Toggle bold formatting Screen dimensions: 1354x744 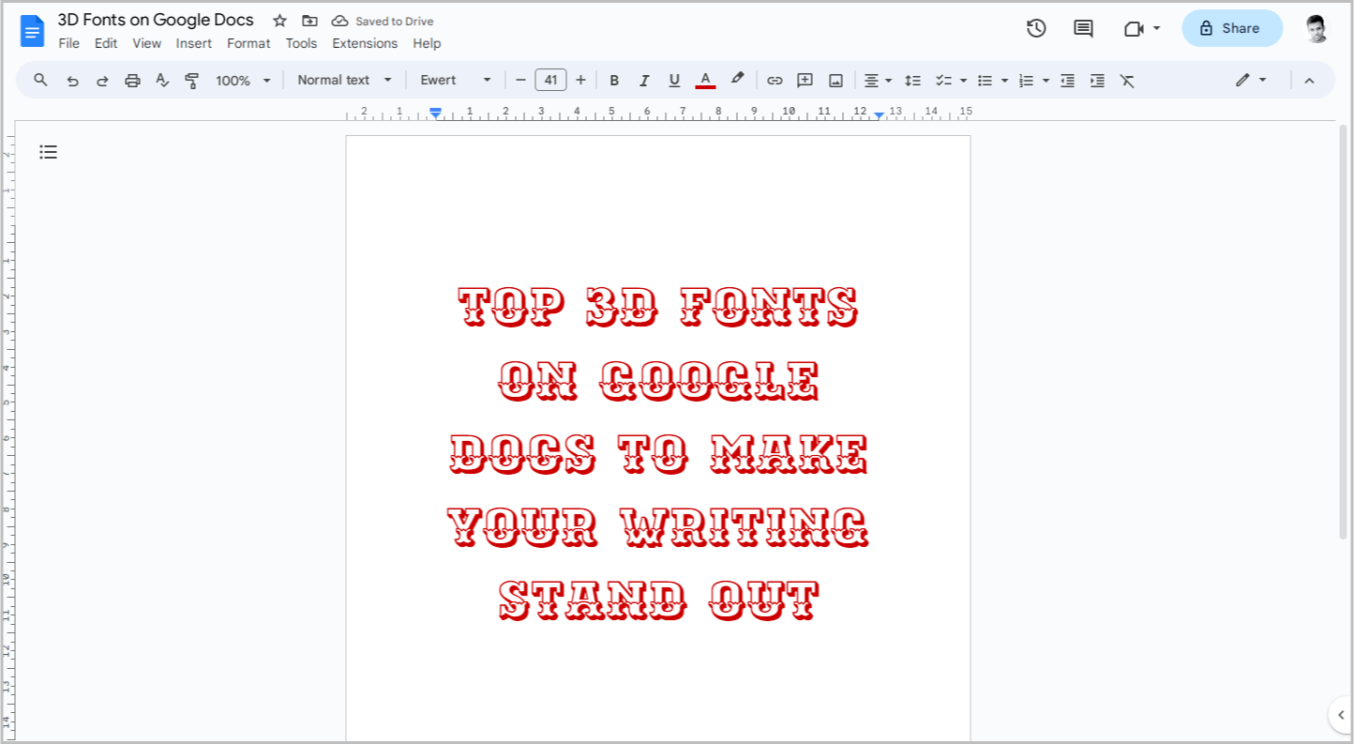[614, 81]
